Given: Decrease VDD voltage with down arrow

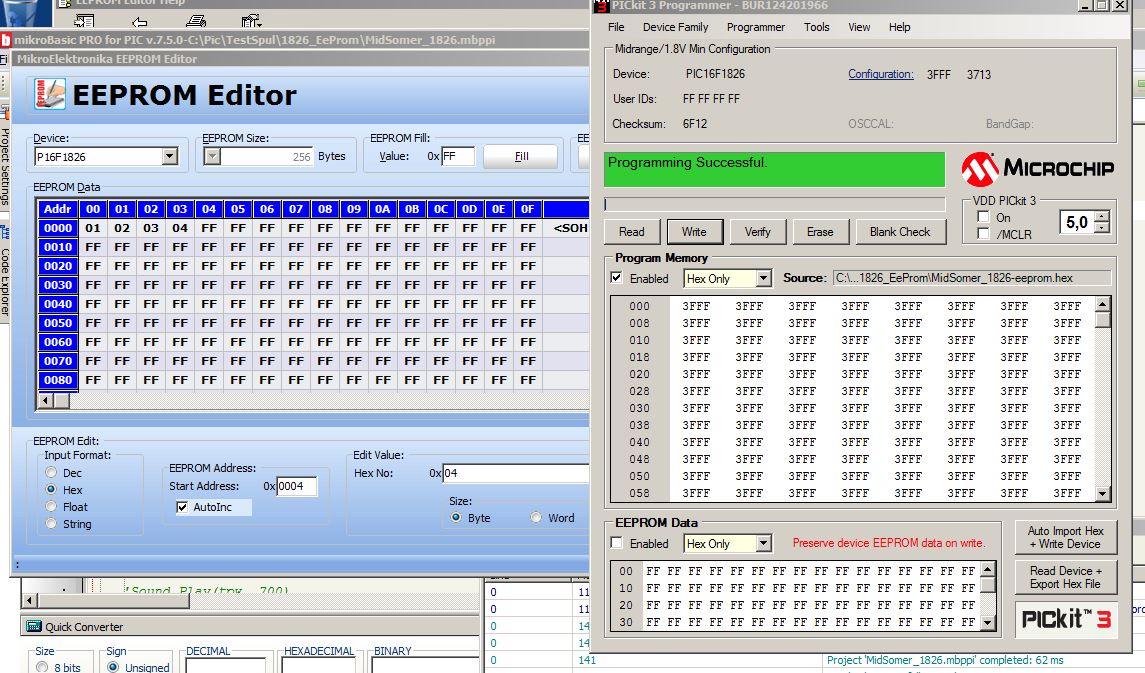Looking at the screenshot, I should pos(1103,227).
